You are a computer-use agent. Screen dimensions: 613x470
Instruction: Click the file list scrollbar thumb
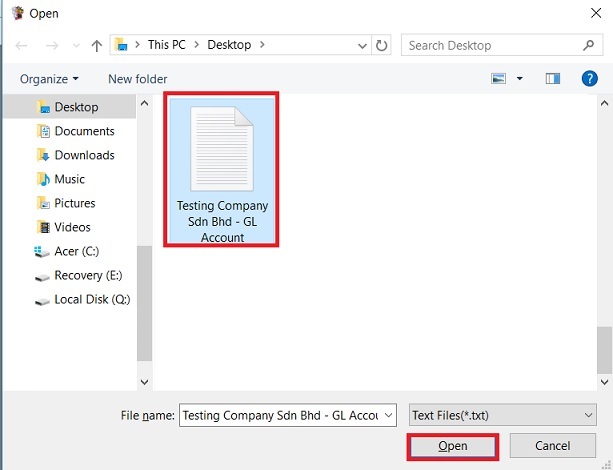[x=604, y=350]
